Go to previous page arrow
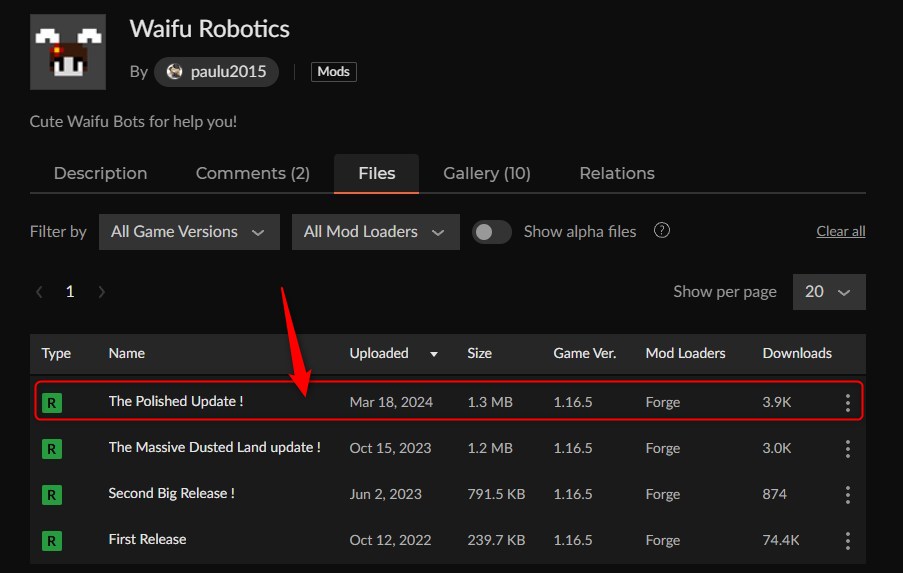The height and width of the screenshot is (573, 903). pyautogui.click(x=39, y=292)
